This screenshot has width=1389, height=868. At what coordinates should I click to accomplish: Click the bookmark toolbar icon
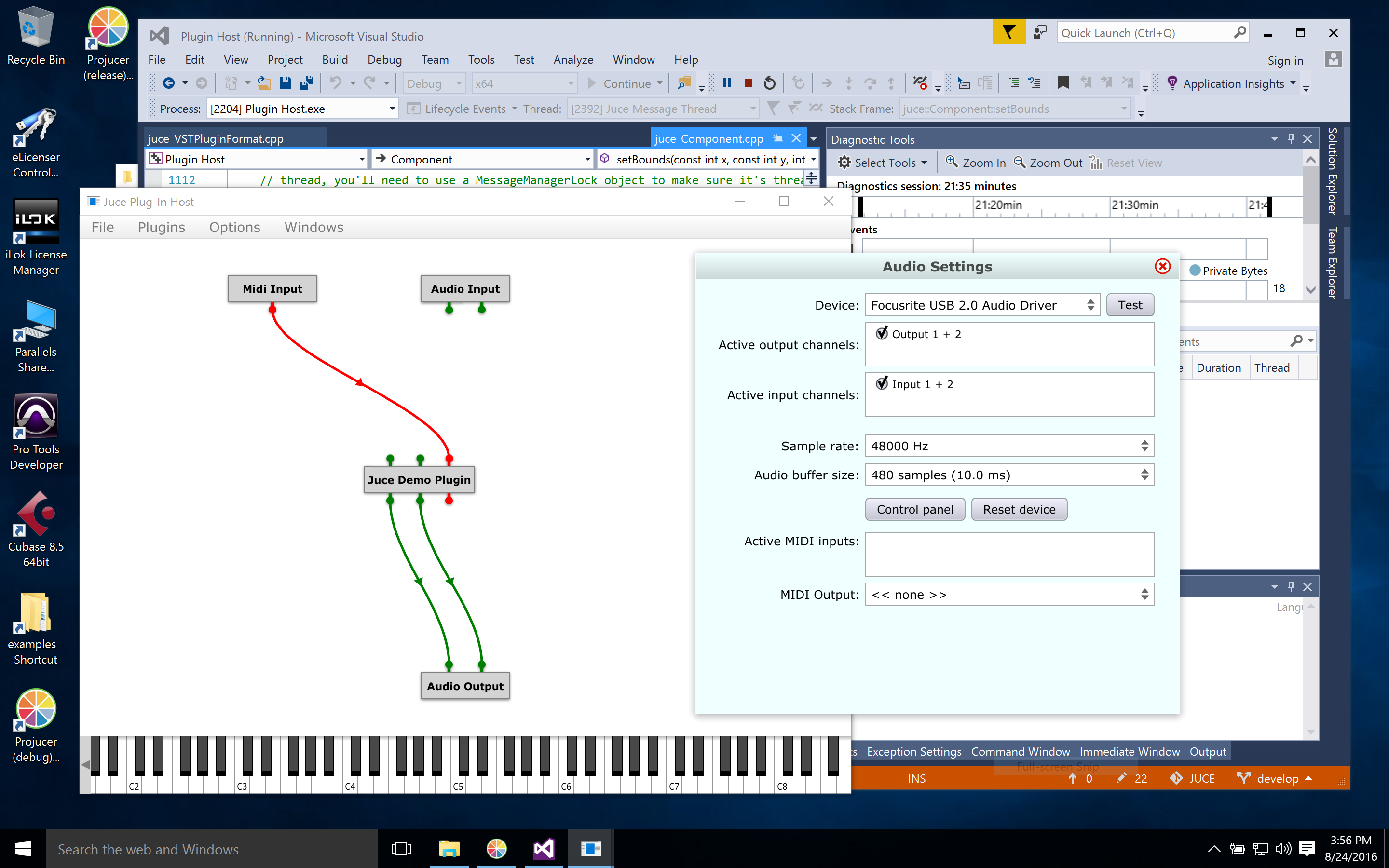point(1062,83)
